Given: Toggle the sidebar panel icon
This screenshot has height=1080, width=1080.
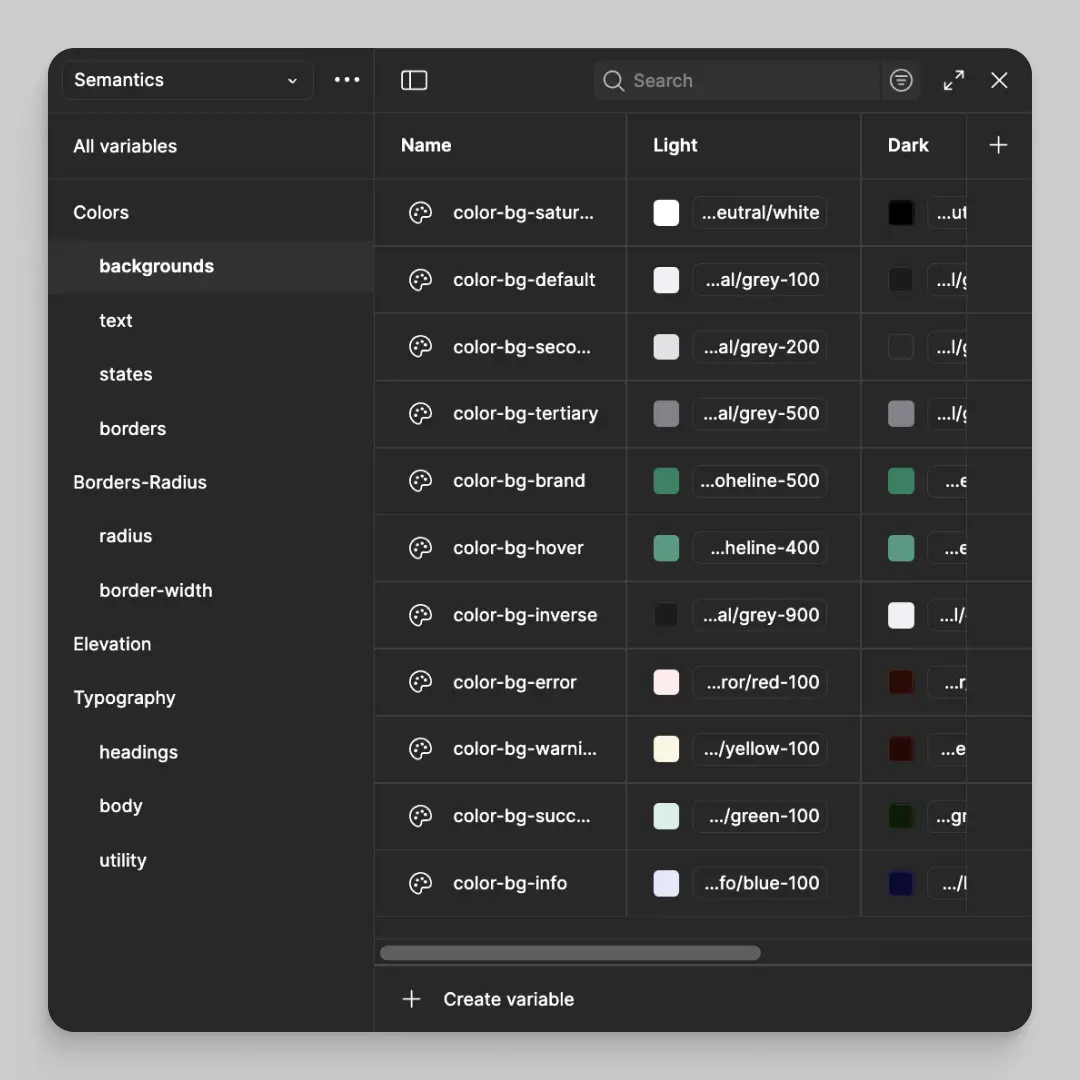Looking at the screenshot, I should 414,80.
